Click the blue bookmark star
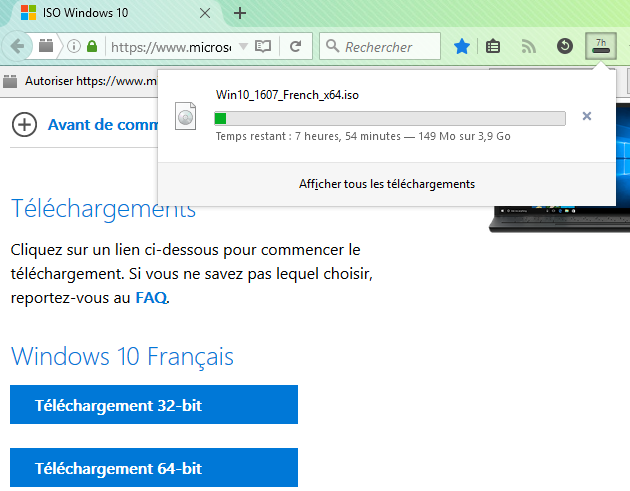The image size is (630, 491). [x=462, y=47]
